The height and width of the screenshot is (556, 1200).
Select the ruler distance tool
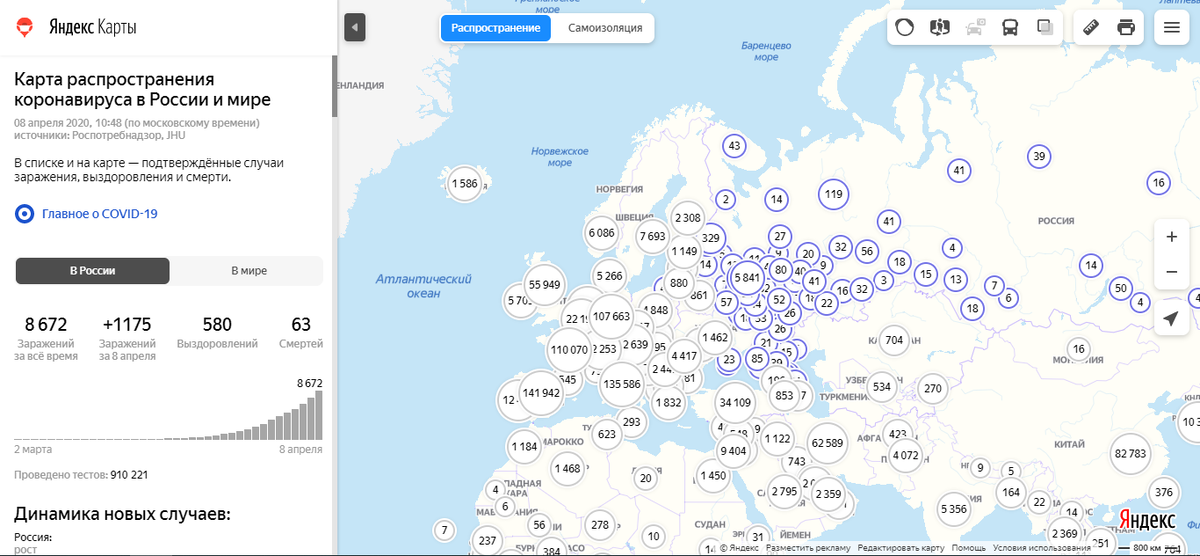[x=1092, y=27]
